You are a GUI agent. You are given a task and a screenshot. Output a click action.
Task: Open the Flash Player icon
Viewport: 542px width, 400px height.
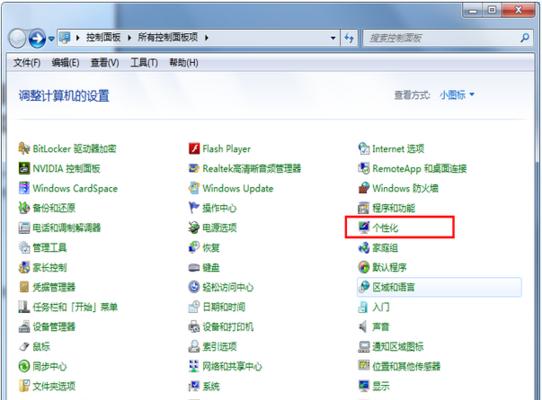click(194, 149)
